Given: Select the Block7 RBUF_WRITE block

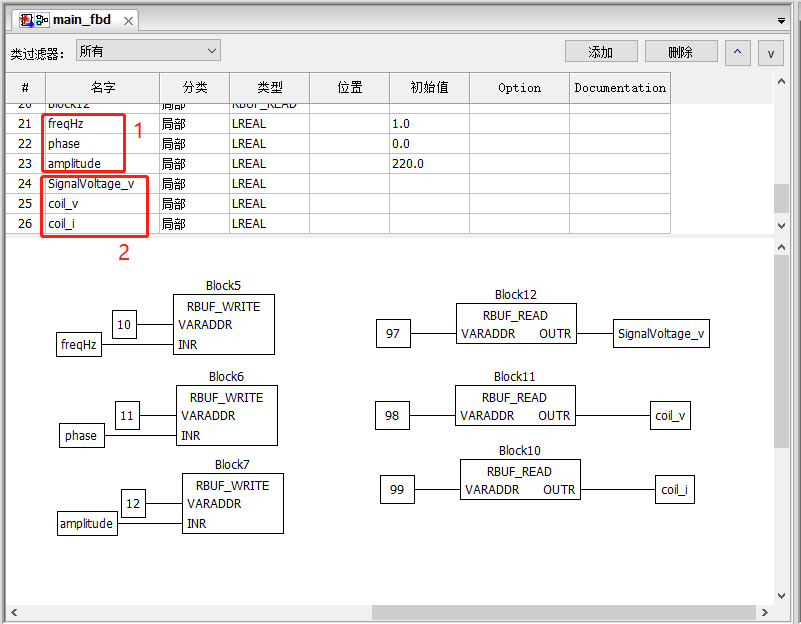Looking at the screenshot, I should tap(233, 503).
